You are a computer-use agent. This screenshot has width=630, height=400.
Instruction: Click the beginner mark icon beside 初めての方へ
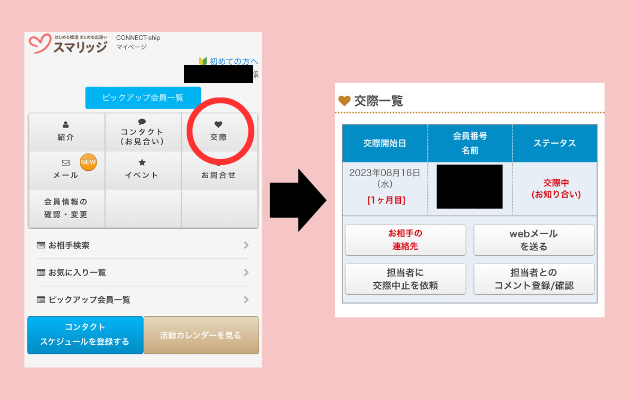coord(203,61)
